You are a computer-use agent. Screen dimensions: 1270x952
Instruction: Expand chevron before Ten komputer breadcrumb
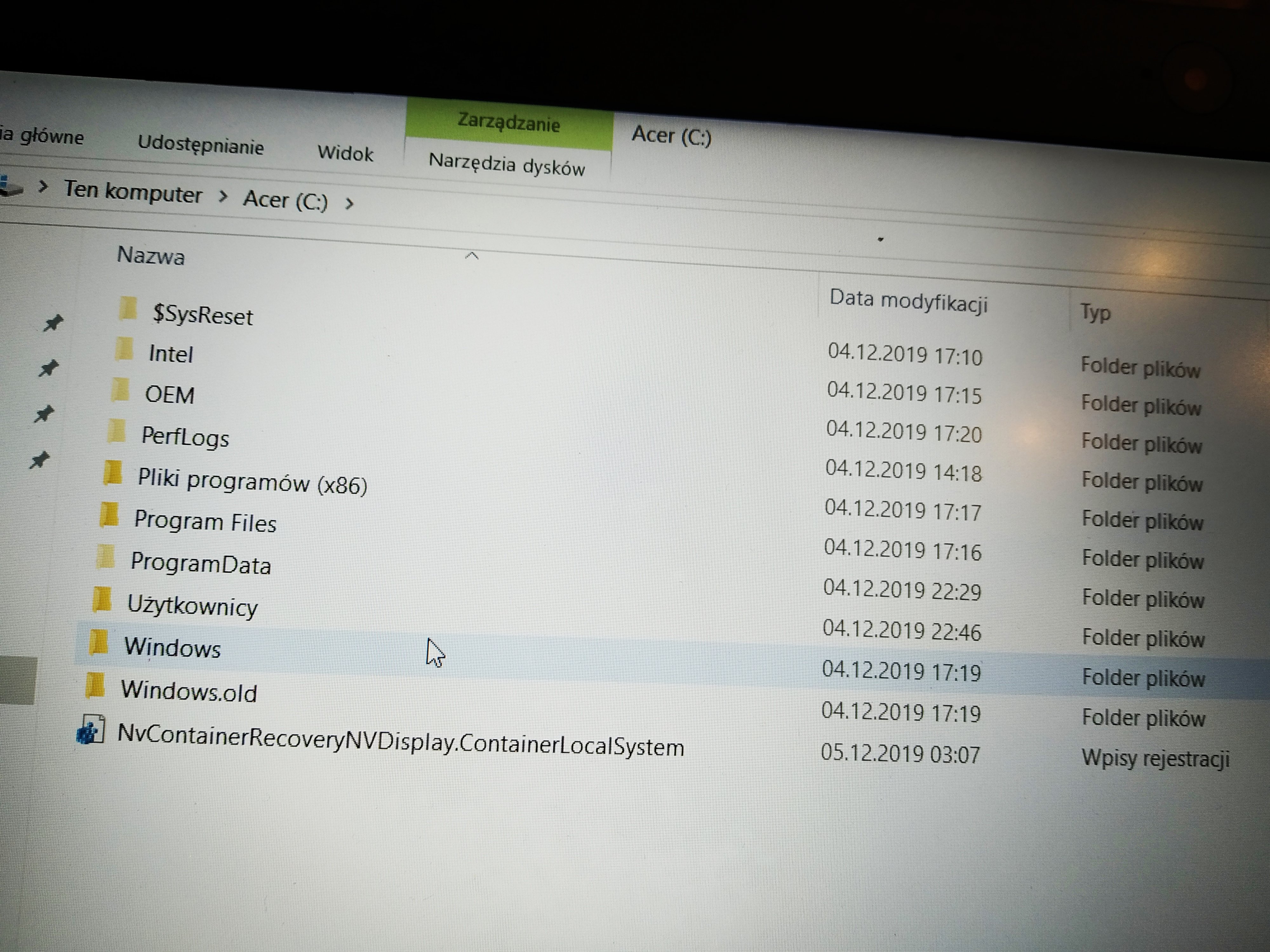43,187
